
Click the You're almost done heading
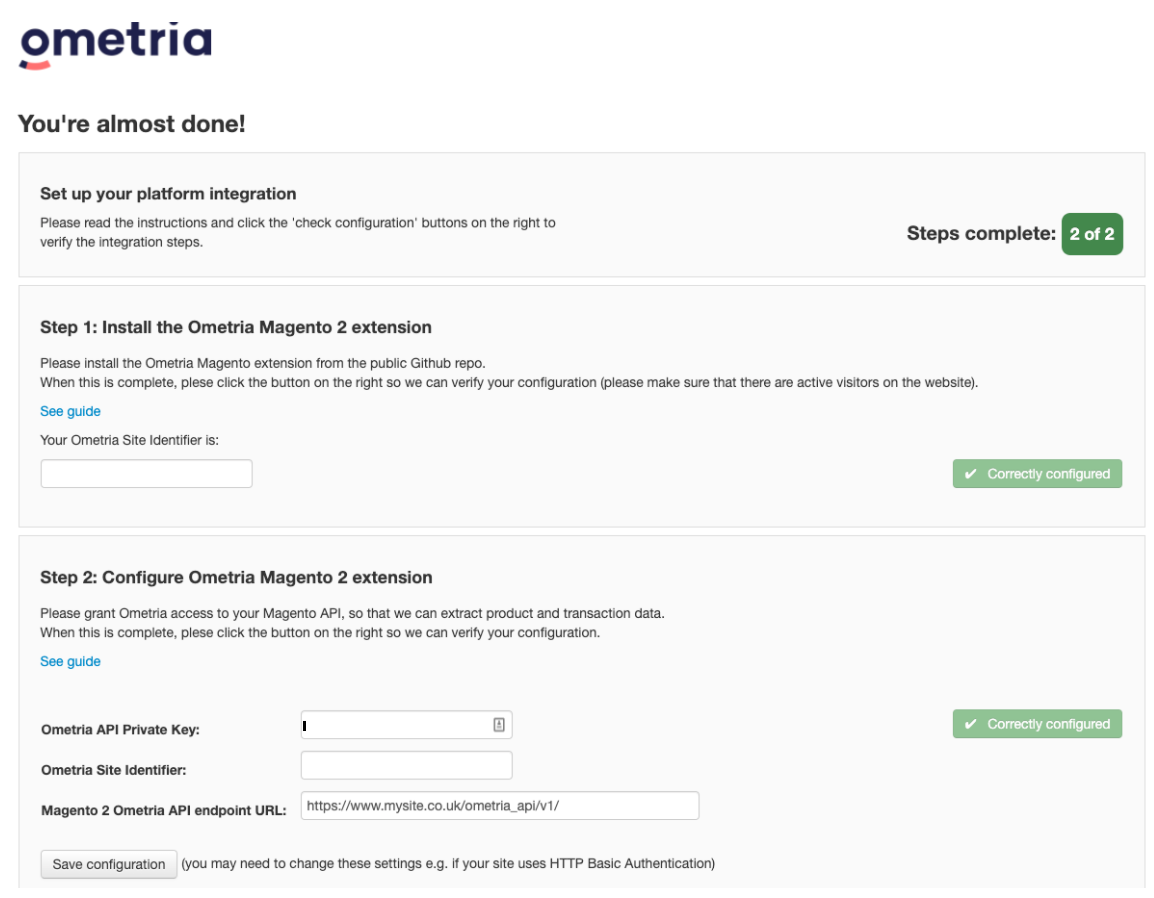click(132, 125)
